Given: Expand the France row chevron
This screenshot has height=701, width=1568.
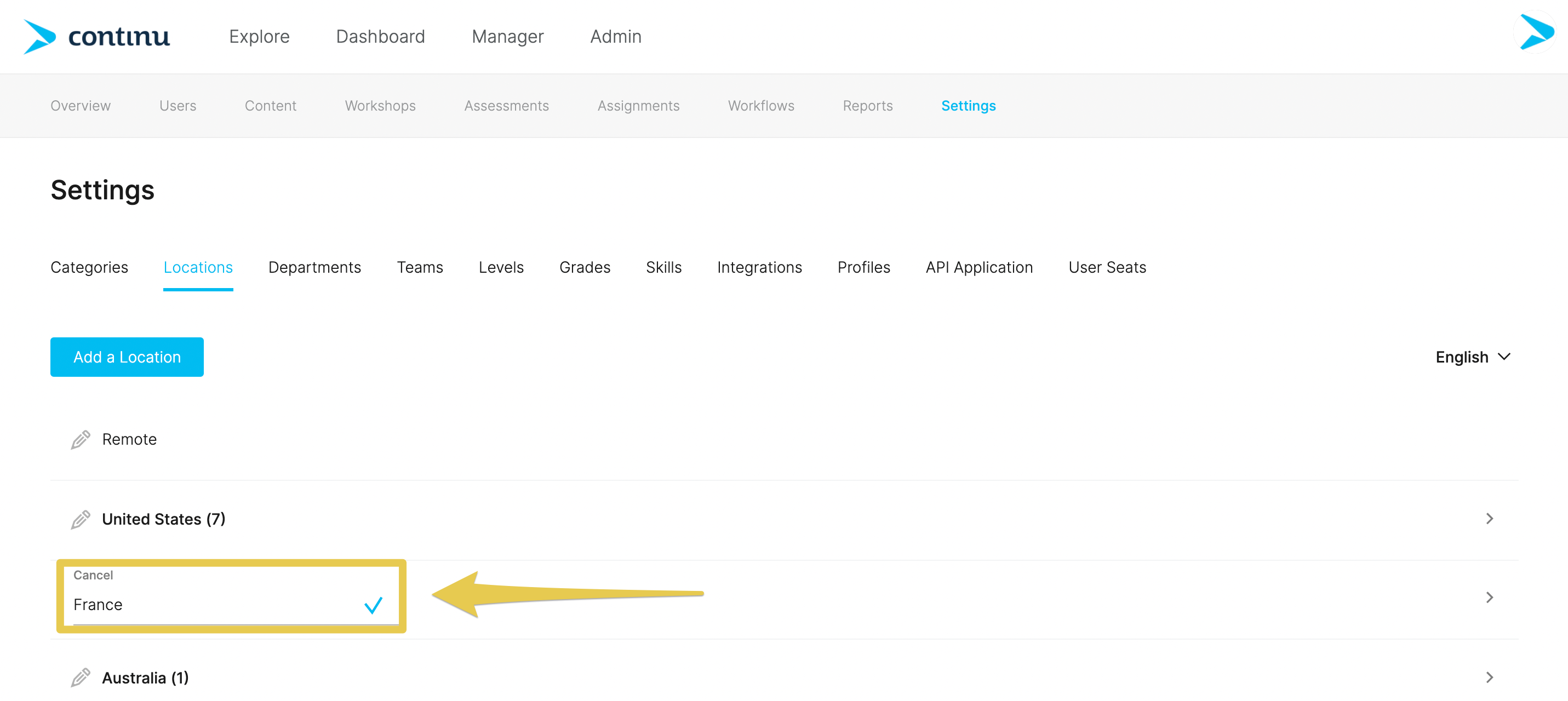Looking at the screenshot, I should point(1489,597).
